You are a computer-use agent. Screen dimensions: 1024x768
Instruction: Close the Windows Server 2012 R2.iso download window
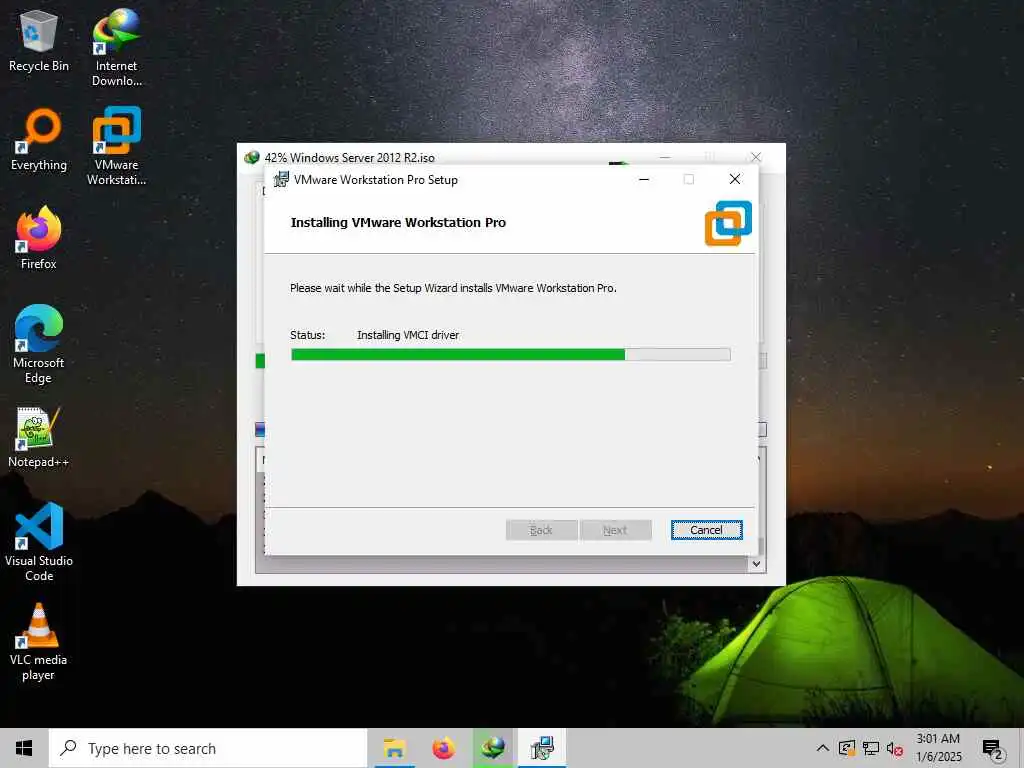pos(756,157)
